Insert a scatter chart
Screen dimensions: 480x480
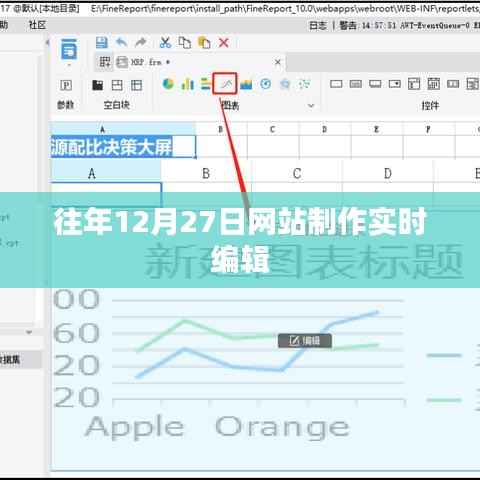pos(304,84)
